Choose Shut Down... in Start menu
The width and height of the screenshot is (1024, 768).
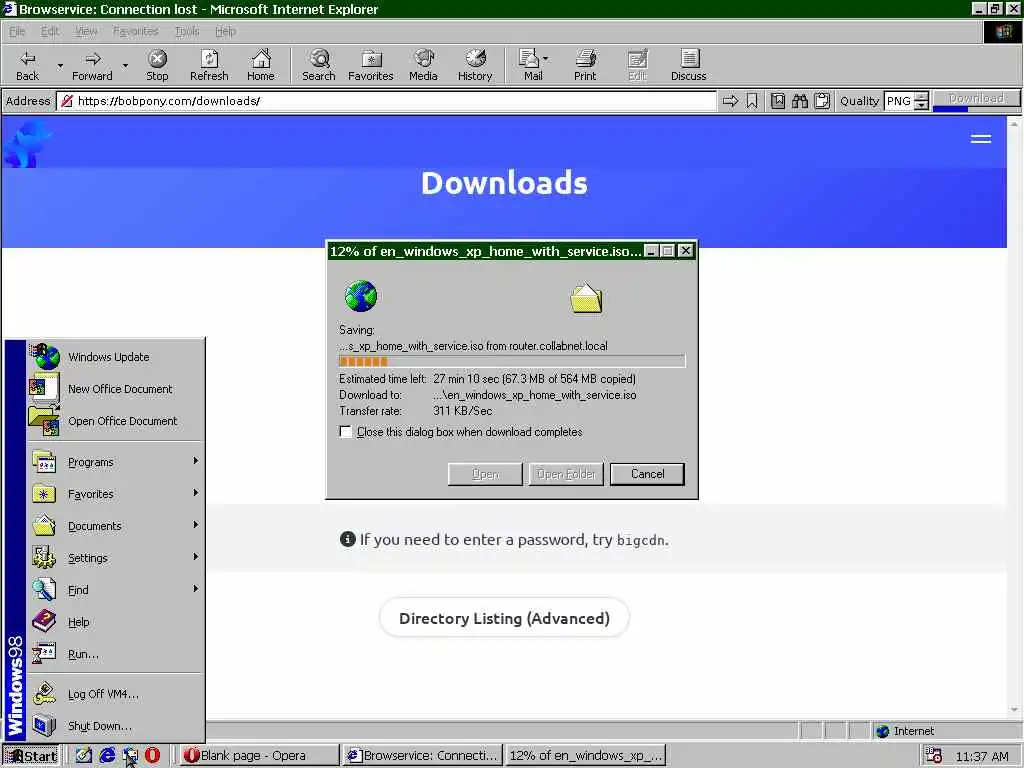(115, 726)
